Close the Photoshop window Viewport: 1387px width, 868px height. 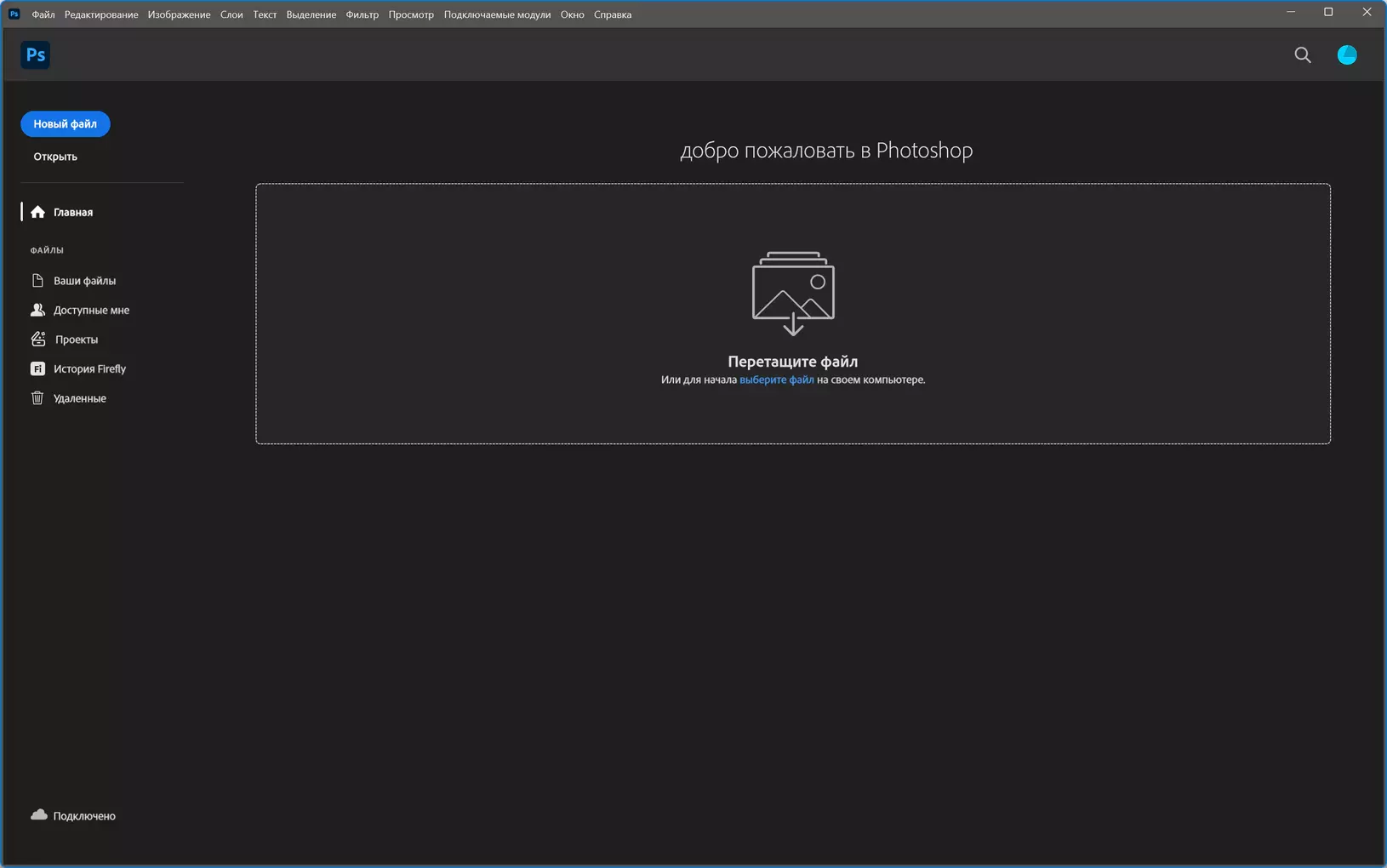(1367, 12)
